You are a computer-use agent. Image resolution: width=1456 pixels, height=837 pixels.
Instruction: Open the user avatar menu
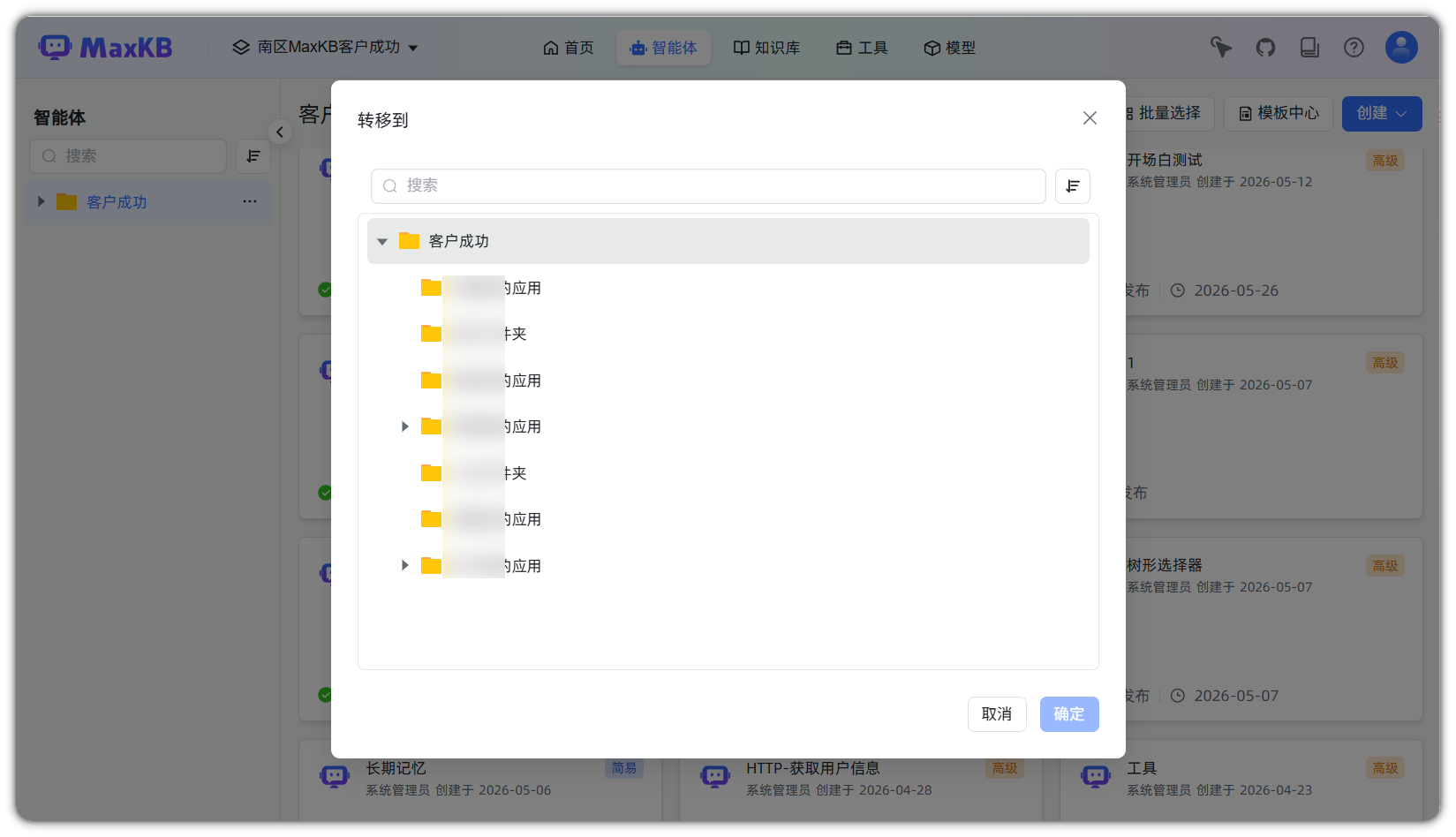tap(1401, 48)
